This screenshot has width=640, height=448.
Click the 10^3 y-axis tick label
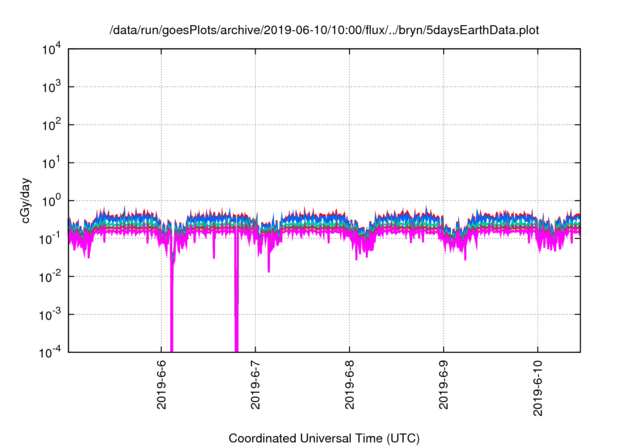click(x=52, y=87)
